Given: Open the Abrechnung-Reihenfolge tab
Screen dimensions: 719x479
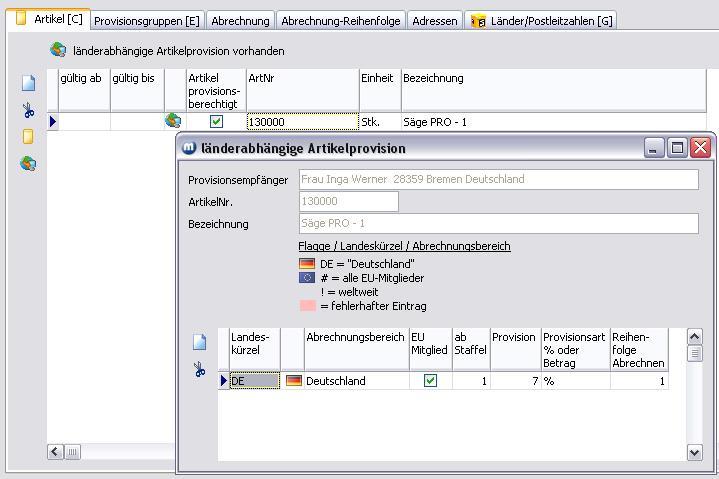Looking at the screenshot, I should pyautogui.click(x=341, y=21).
